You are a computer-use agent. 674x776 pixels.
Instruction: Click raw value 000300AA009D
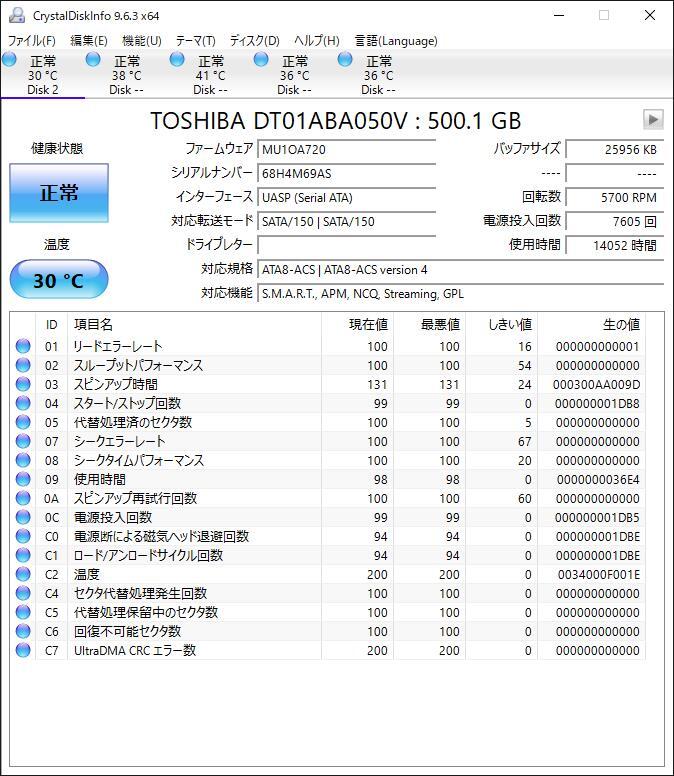pyautogui.click(x=596, y=385)
